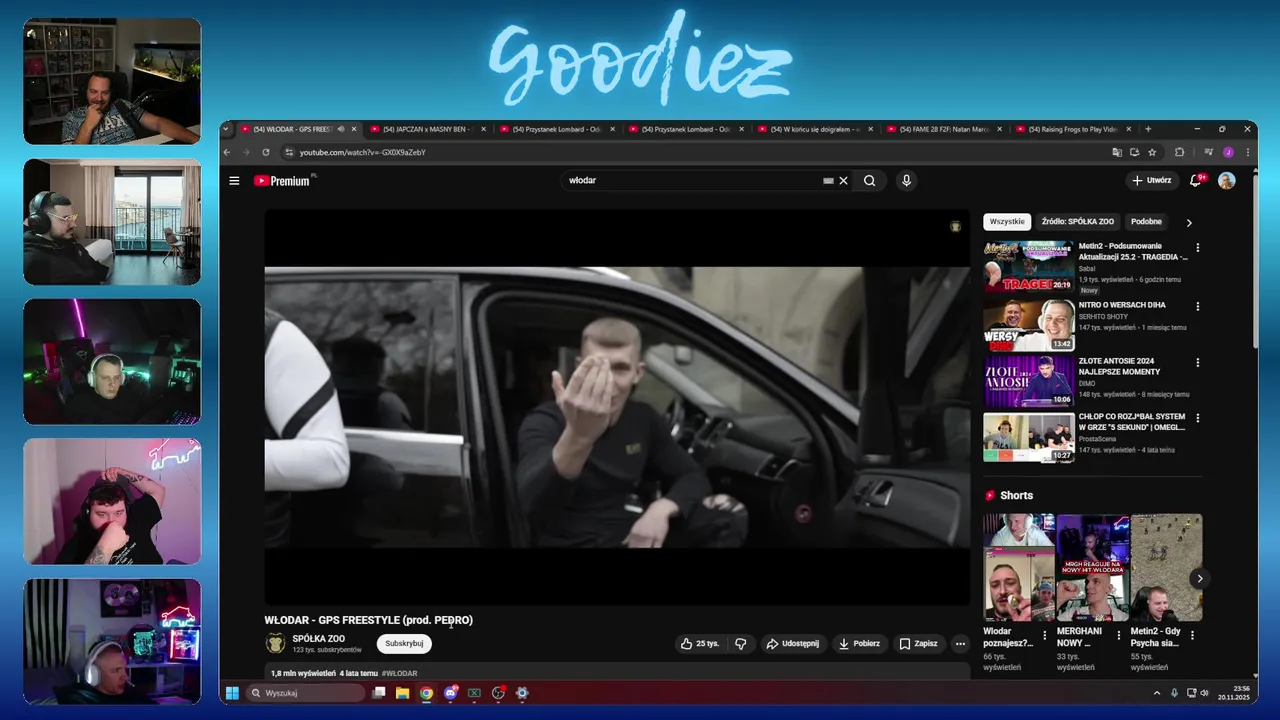Open NITRO O WERSACH DIHA thumbnail
Screen dimensions: 1280x720
[1028, 325]
